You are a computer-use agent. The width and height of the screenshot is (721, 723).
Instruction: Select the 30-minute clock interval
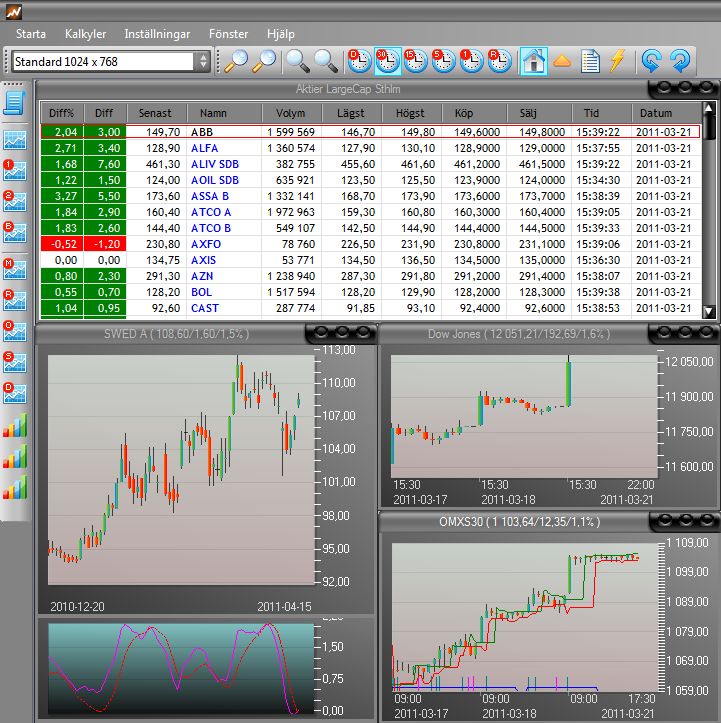pyautogui.click(x=387, y=61)
